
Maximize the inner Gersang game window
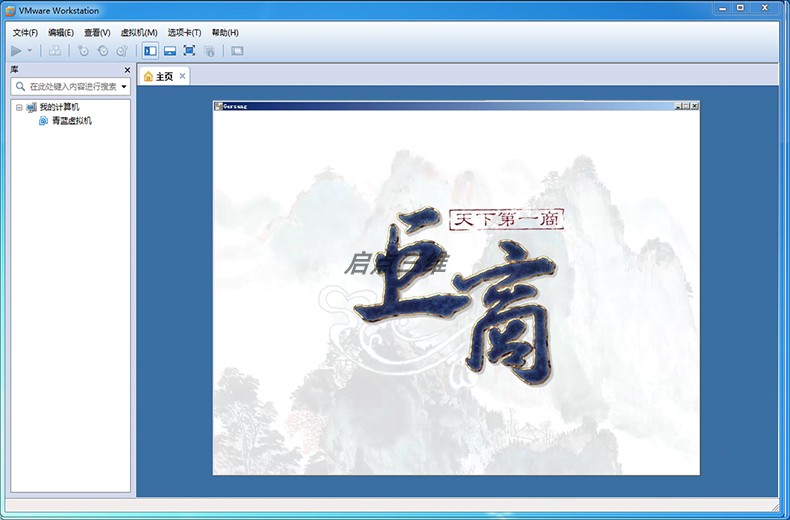[x=686, y=106]
